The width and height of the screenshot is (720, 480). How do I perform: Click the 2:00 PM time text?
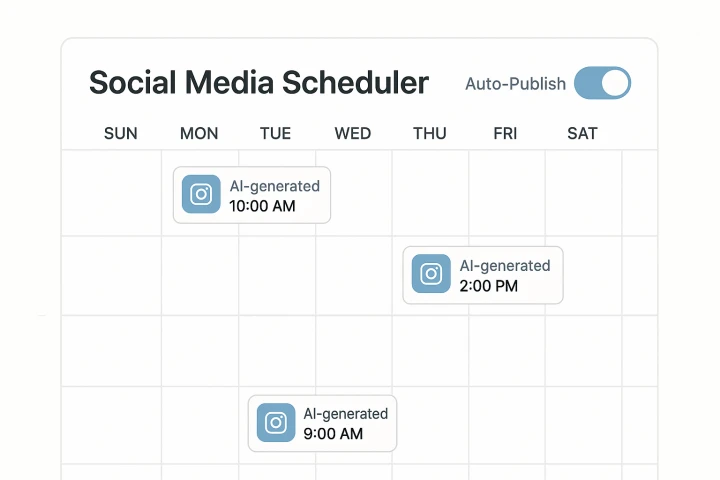489,286
